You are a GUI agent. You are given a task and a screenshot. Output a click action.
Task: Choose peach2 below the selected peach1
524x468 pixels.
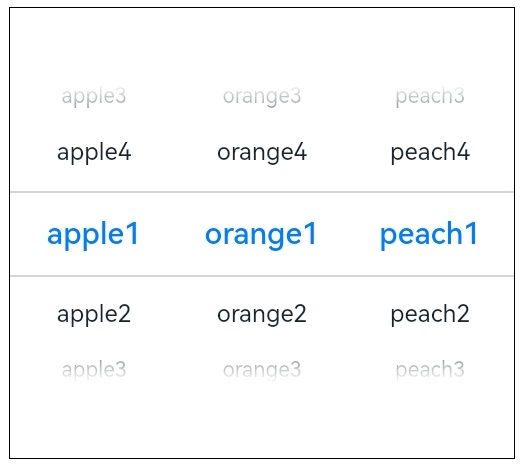click(x=430, y=314)
